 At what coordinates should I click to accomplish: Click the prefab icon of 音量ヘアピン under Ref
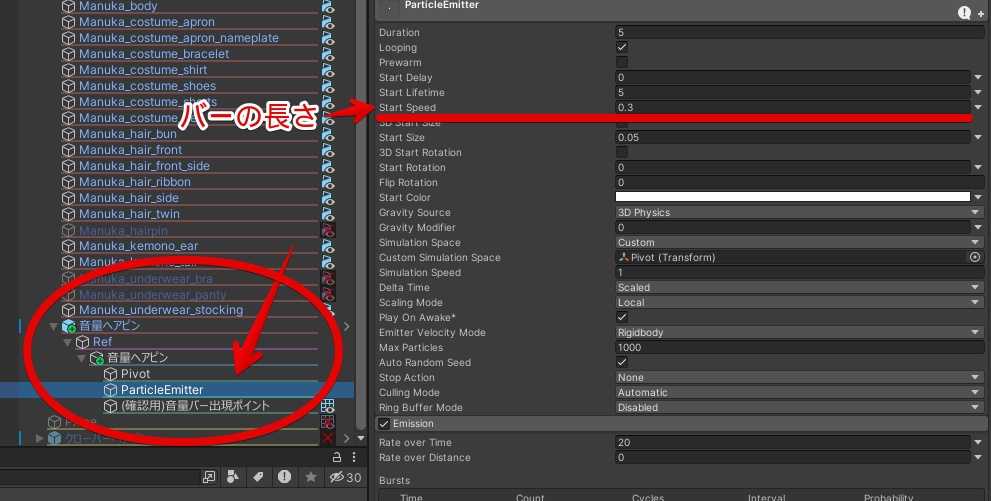pos(97,358)
